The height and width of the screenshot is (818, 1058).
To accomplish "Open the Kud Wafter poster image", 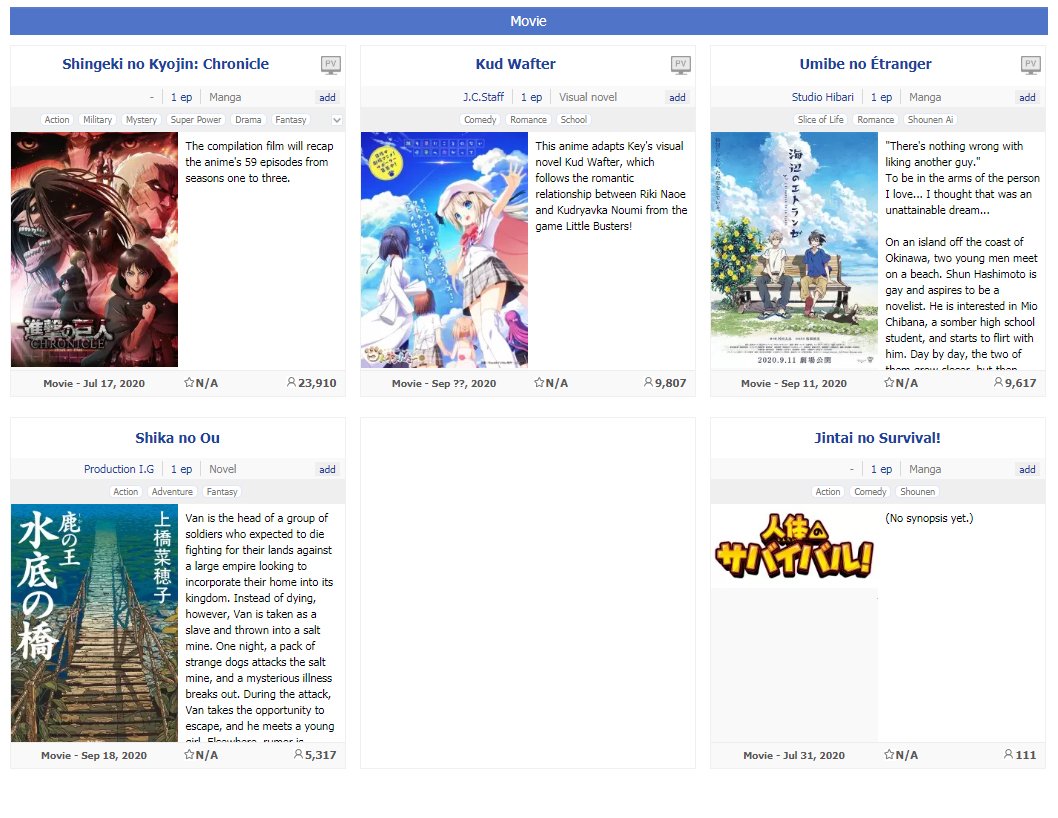I will click(444, 250).
